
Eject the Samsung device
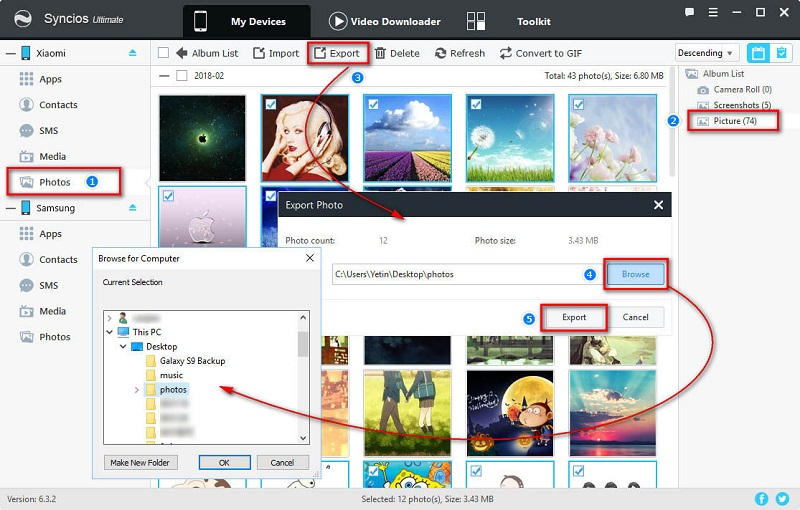[x=133, y=207]
